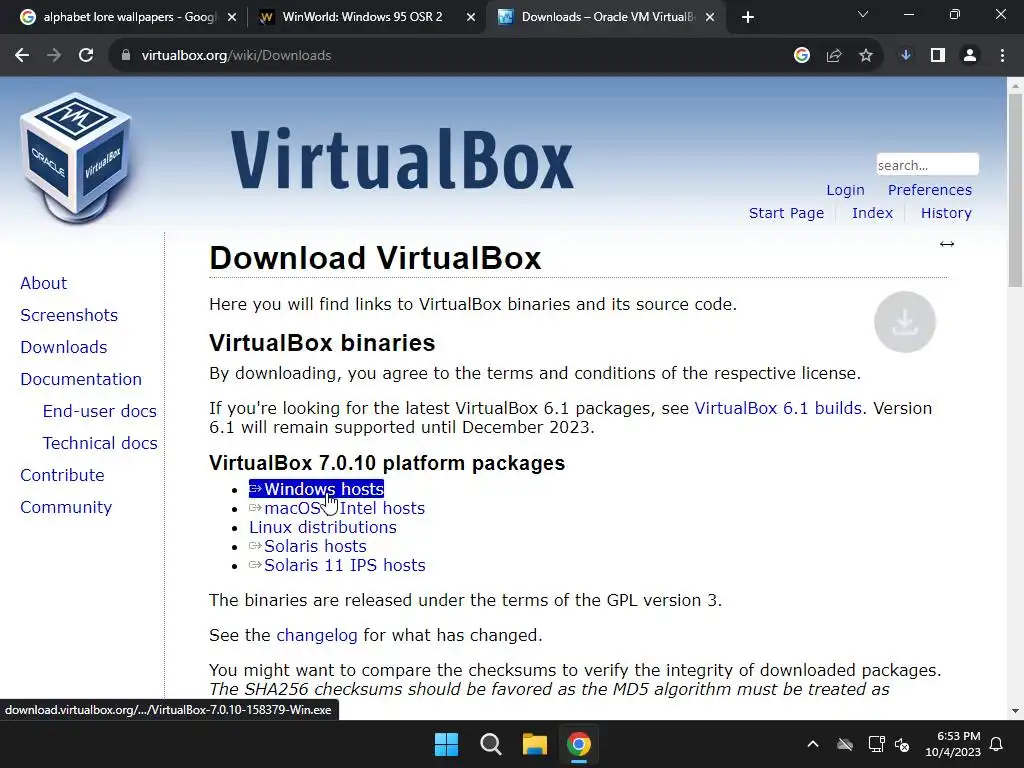
Task: View site information lock icon
Action: (x=126, y=56)
